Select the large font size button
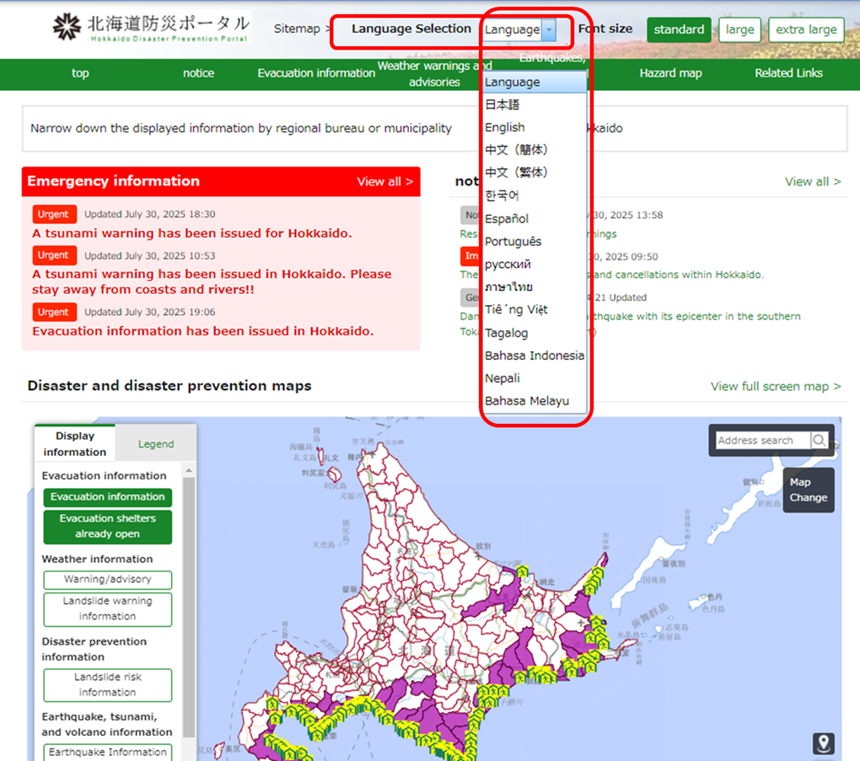Image resolution: width=860 pixels, height=761 pixels. coord(740,30)
